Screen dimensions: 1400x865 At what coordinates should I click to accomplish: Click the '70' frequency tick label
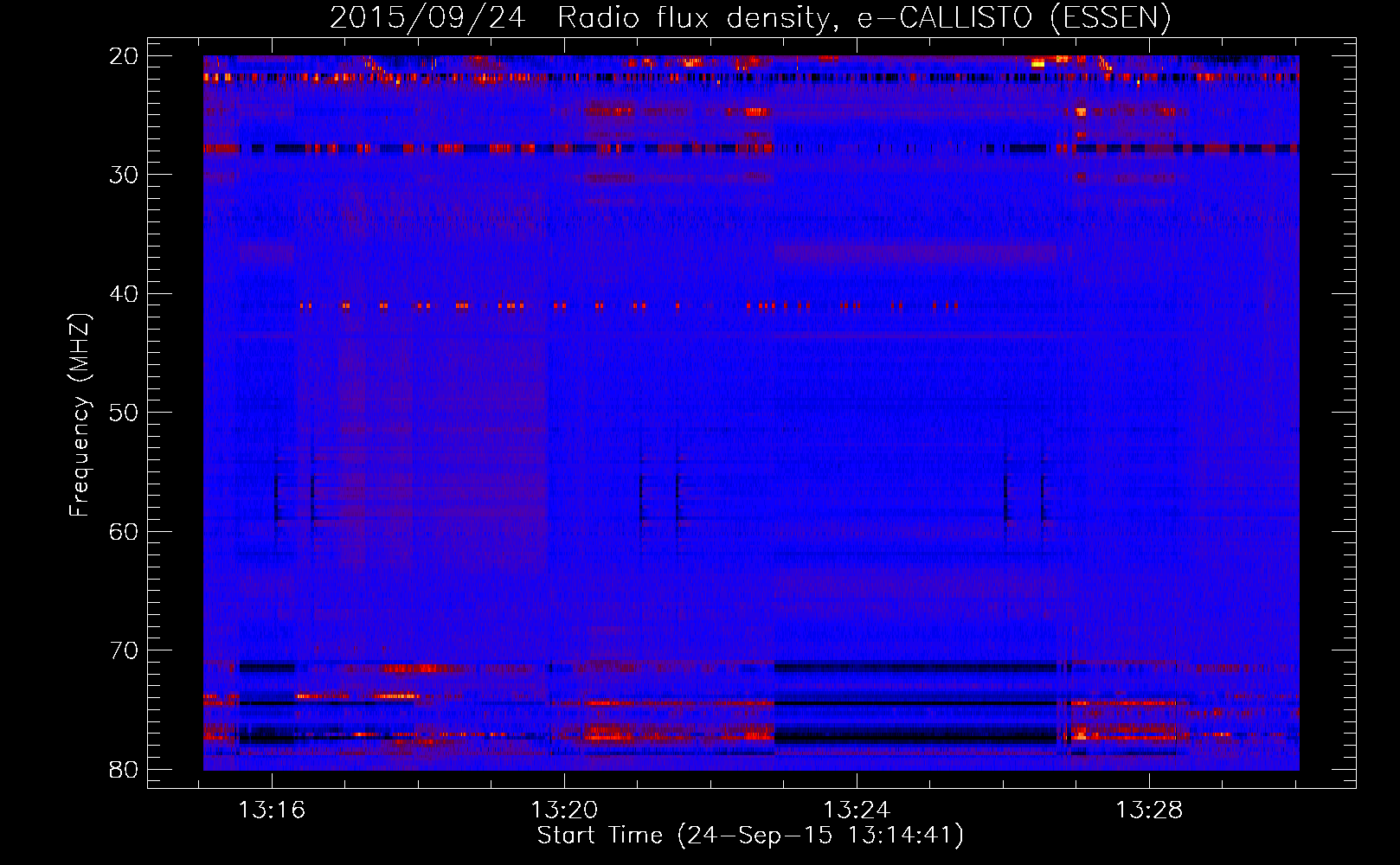pos(124,650)
